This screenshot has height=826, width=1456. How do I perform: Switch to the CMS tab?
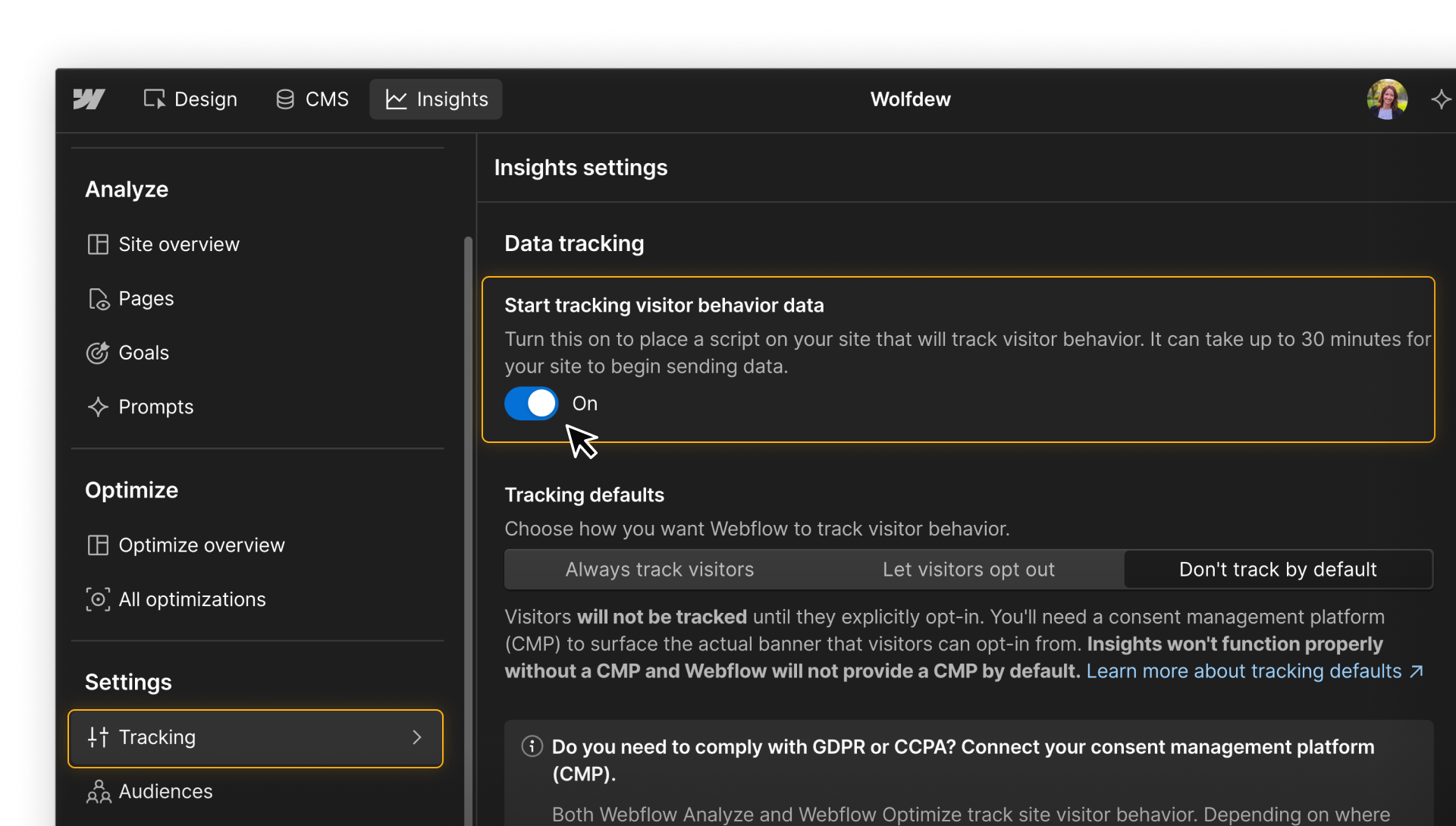tap(312, 99)
